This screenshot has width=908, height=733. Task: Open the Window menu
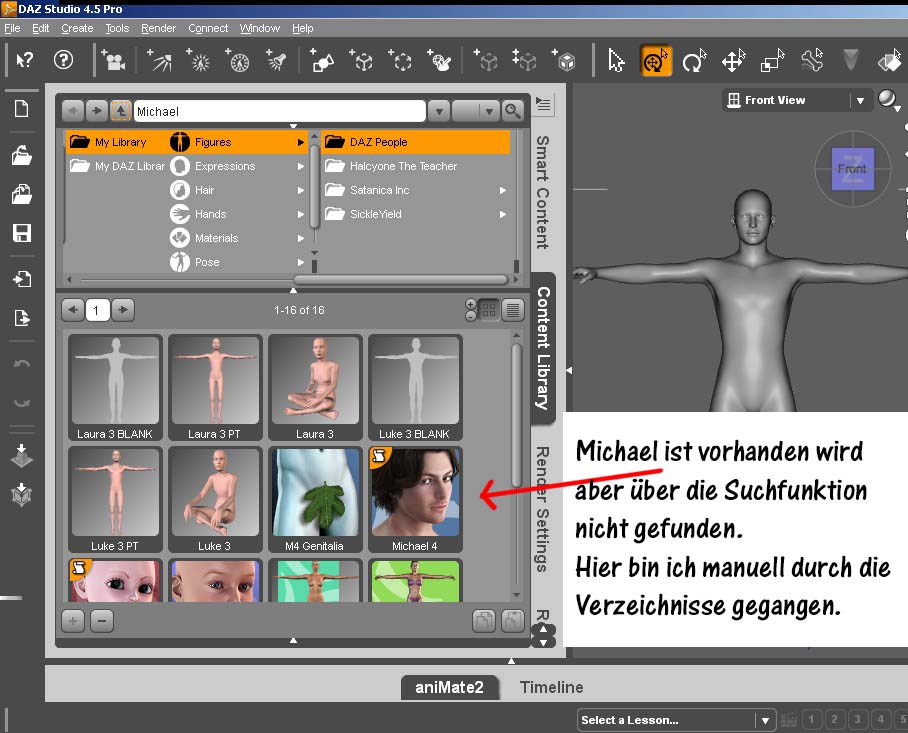tap(259, 28)
